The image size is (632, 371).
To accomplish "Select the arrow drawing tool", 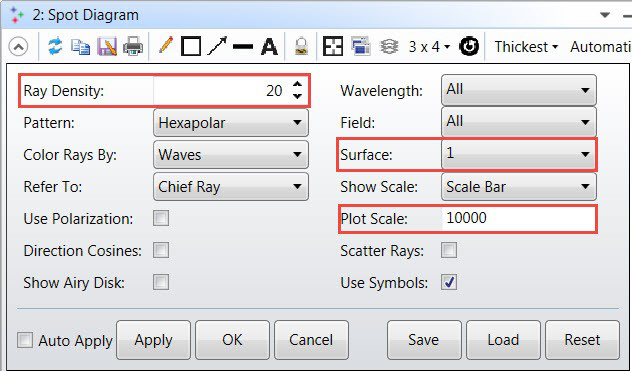I will click(x=217, y=46).
